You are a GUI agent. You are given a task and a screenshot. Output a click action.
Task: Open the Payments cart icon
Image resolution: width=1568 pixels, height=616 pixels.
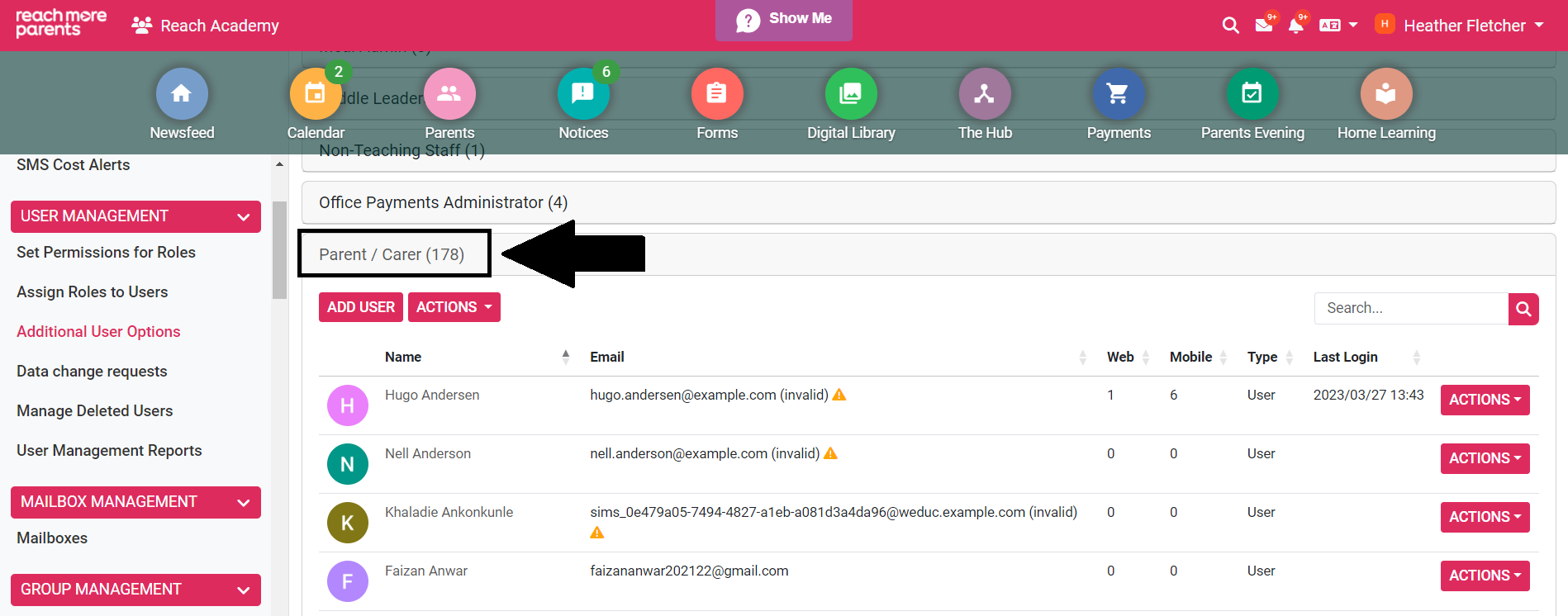1118,94
